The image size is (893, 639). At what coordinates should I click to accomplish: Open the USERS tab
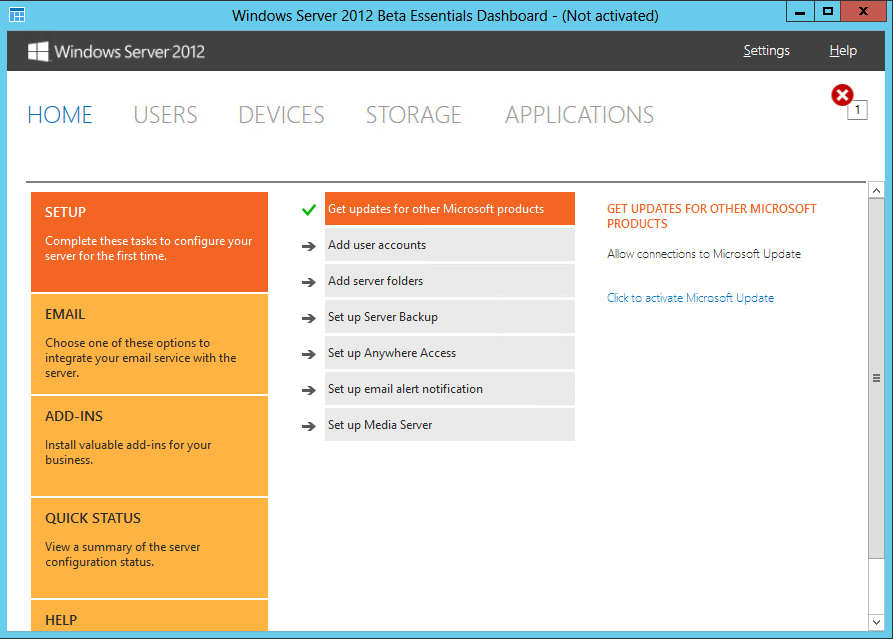click(x=165, y=115)
